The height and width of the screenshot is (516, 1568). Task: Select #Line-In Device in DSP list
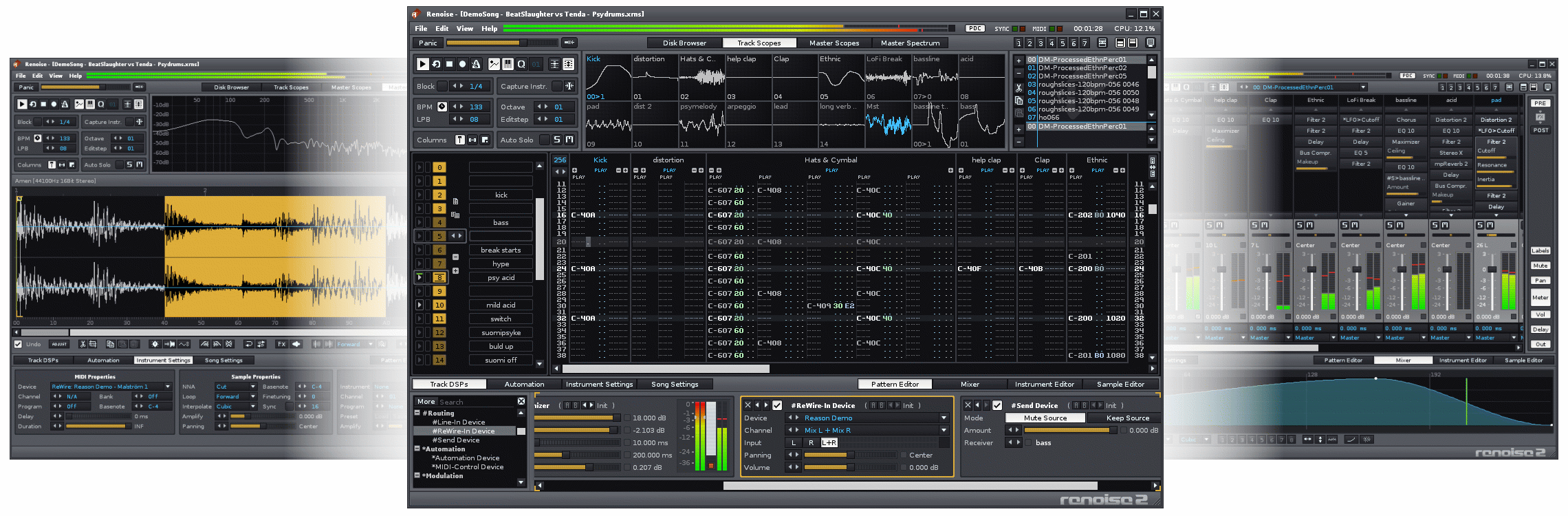459,422
